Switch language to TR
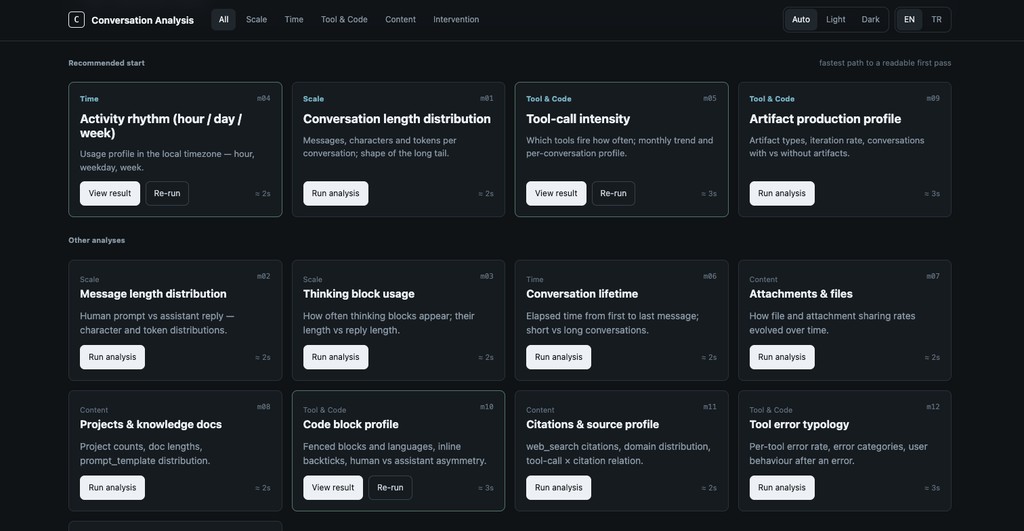1024x531 pixels. point(936,19)
